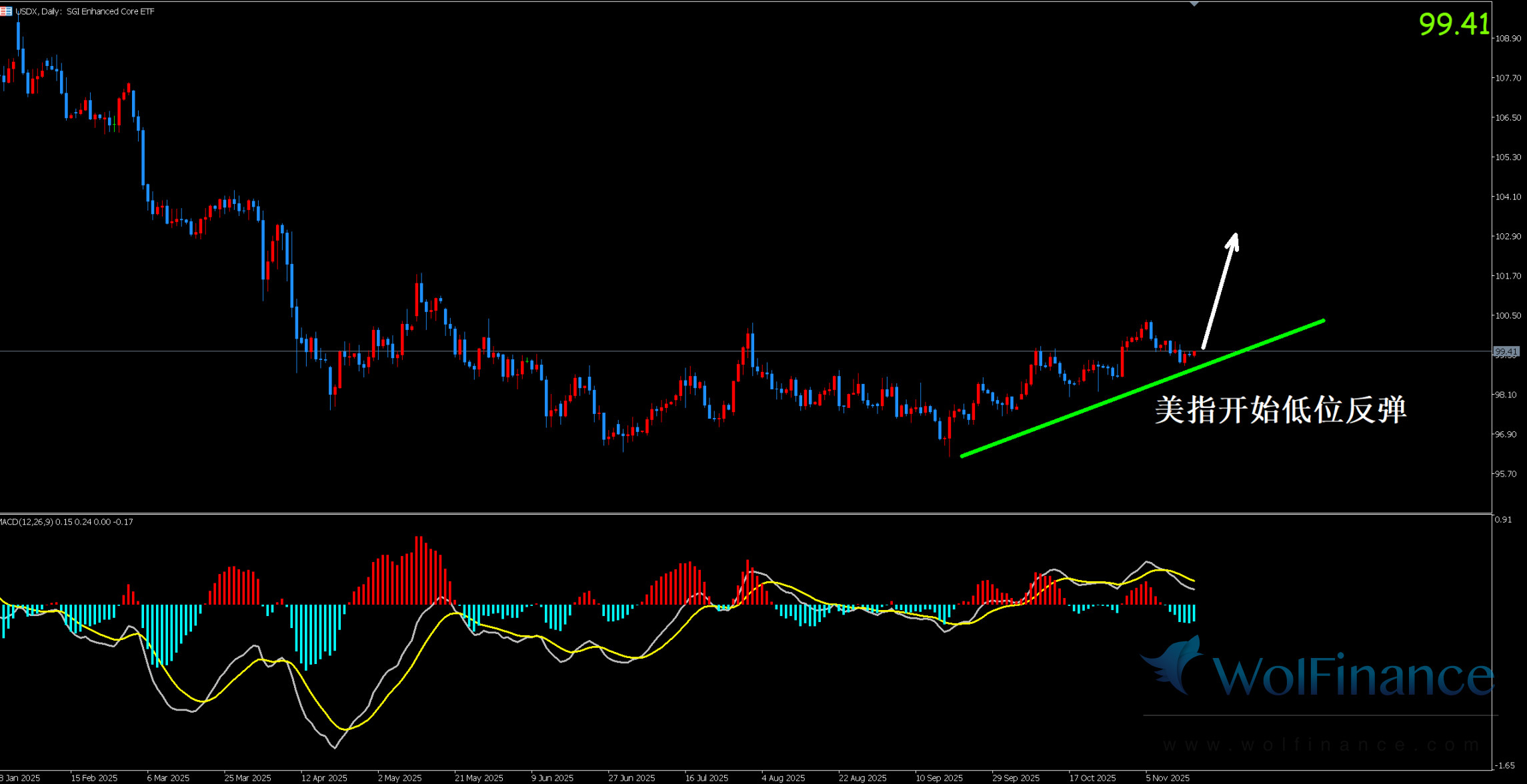1527x784 pixels.
Task: Click the 108.90 price scale label
Action: coord(1508,39)
